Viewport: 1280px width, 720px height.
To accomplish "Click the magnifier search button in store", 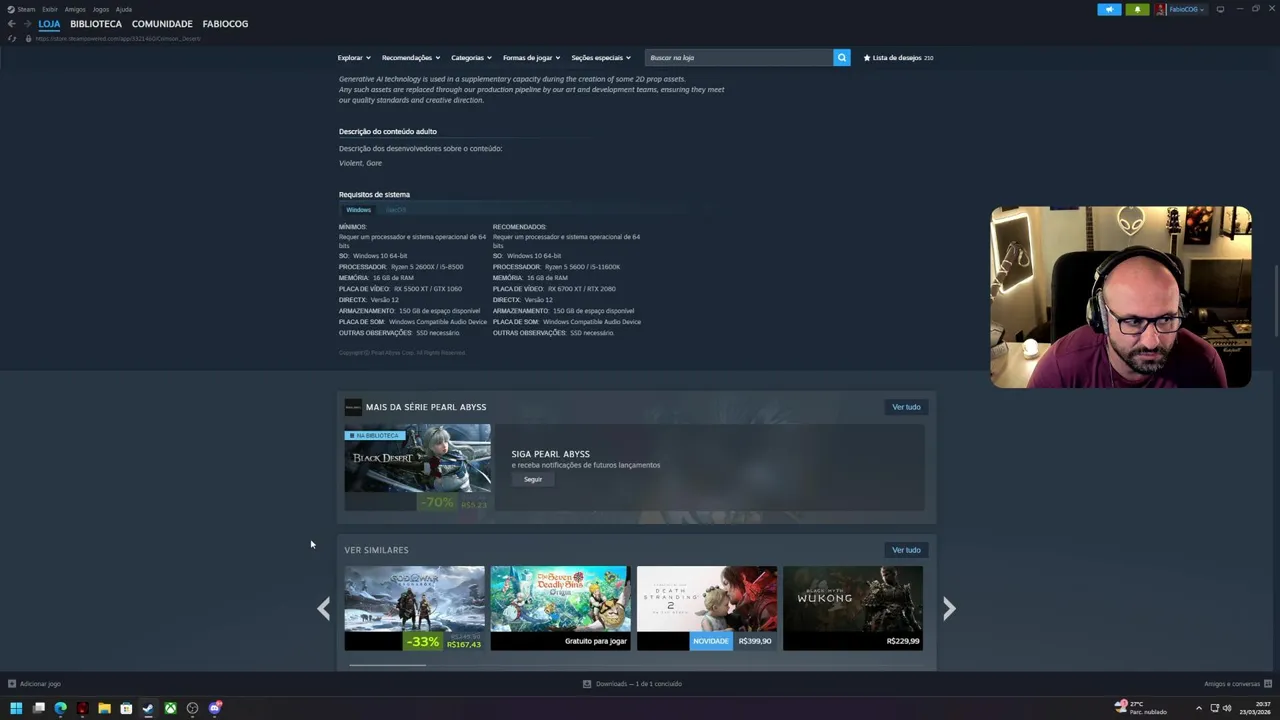I will [842, 58].
